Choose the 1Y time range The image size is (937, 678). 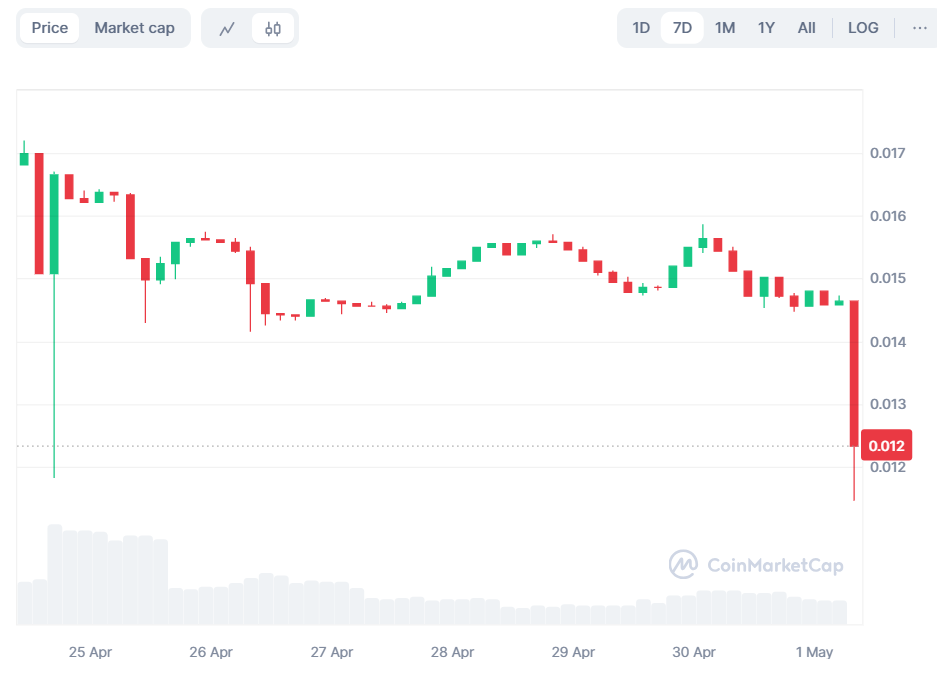tap(766, 28)
